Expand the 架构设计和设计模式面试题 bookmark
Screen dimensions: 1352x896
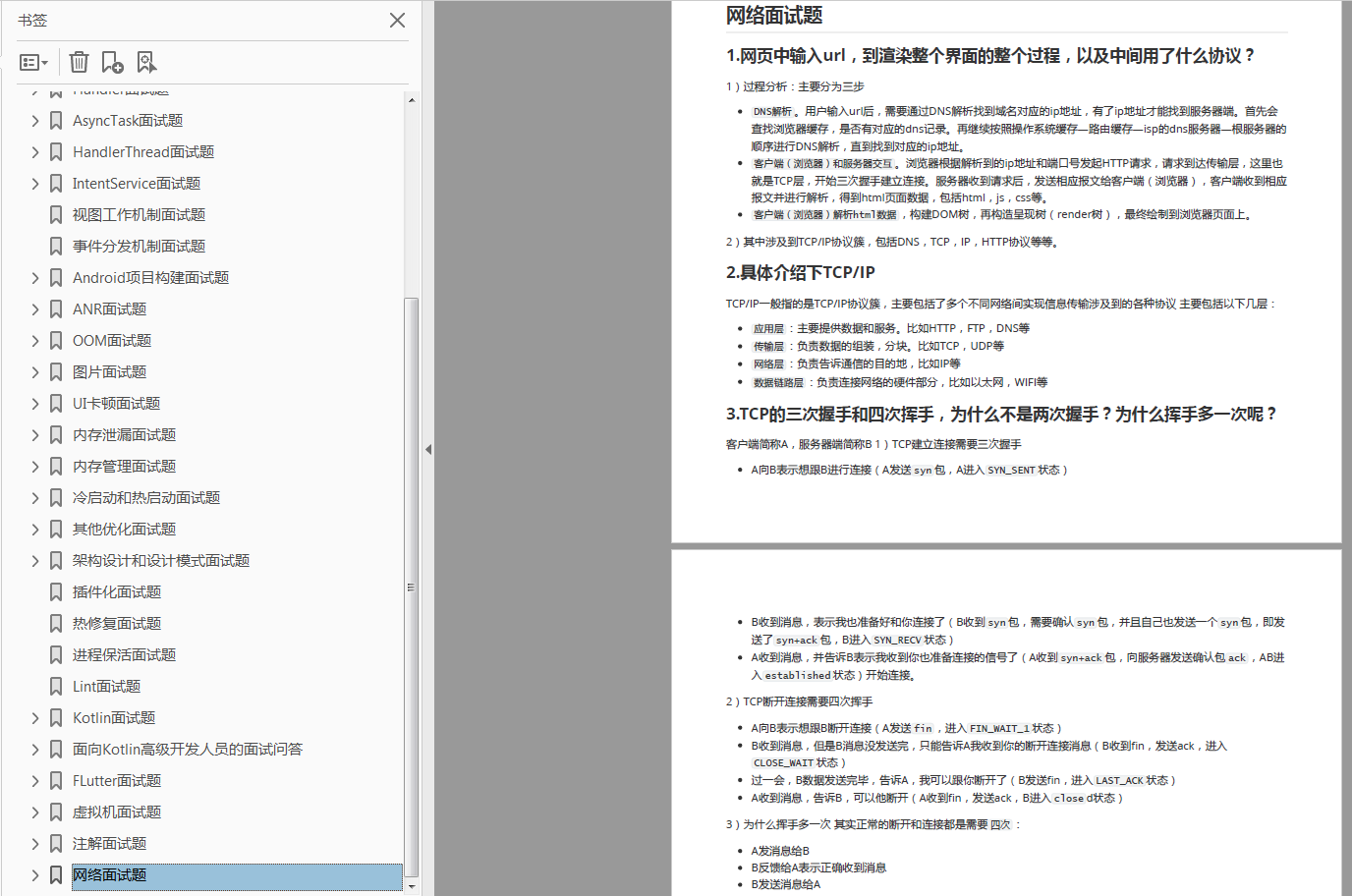(34, 561)
